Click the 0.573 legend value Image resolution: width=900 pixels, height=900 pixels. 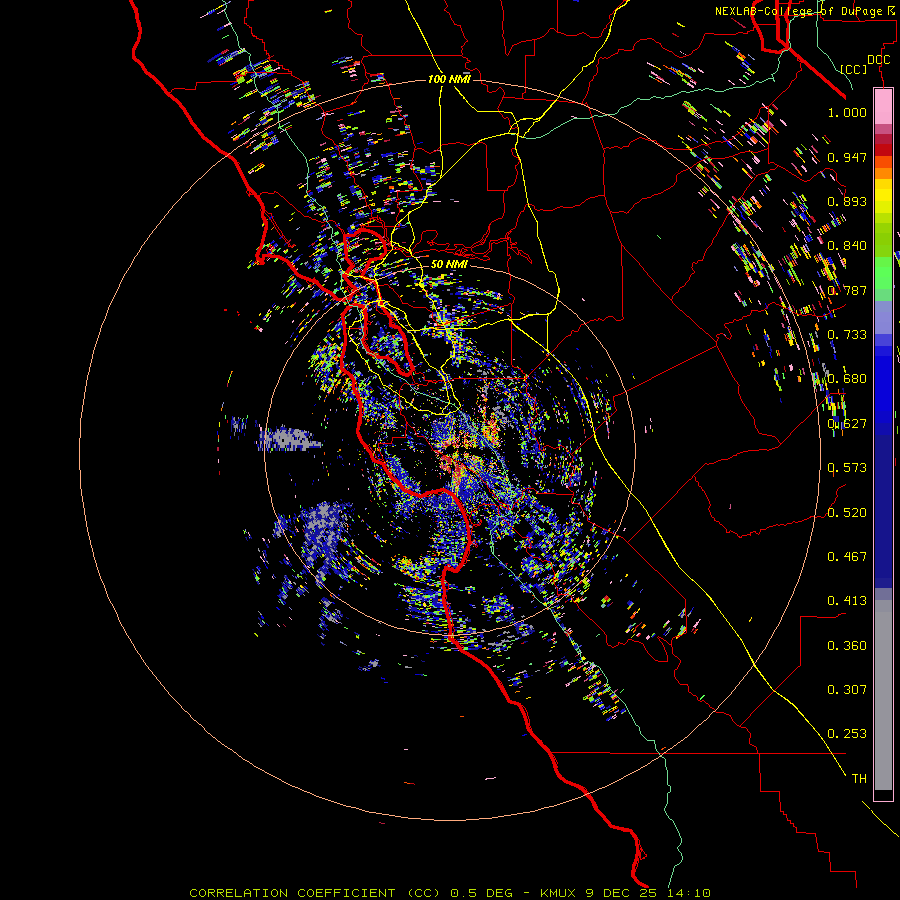[x=847, y=468]
